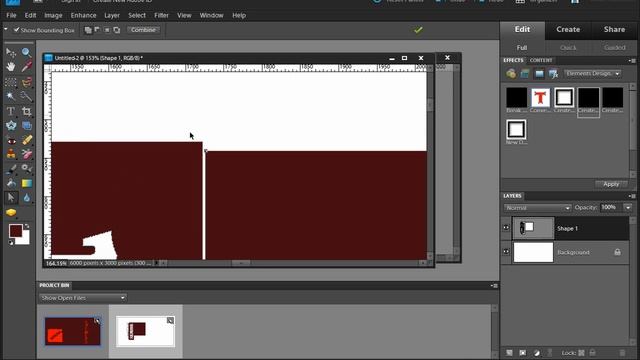Select the Sponge tool
640x360 pixels.
point(11,213)
